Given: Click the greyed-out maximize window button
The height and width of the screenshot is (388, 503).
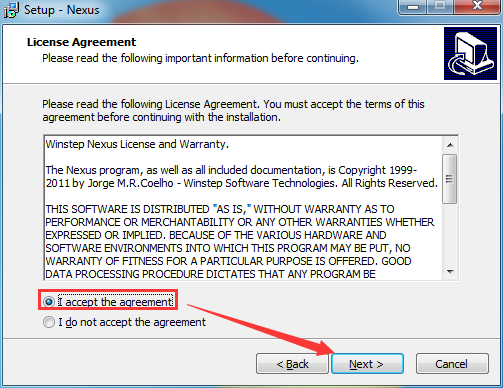Looking at the screenshot, I should tap(440, 7).
